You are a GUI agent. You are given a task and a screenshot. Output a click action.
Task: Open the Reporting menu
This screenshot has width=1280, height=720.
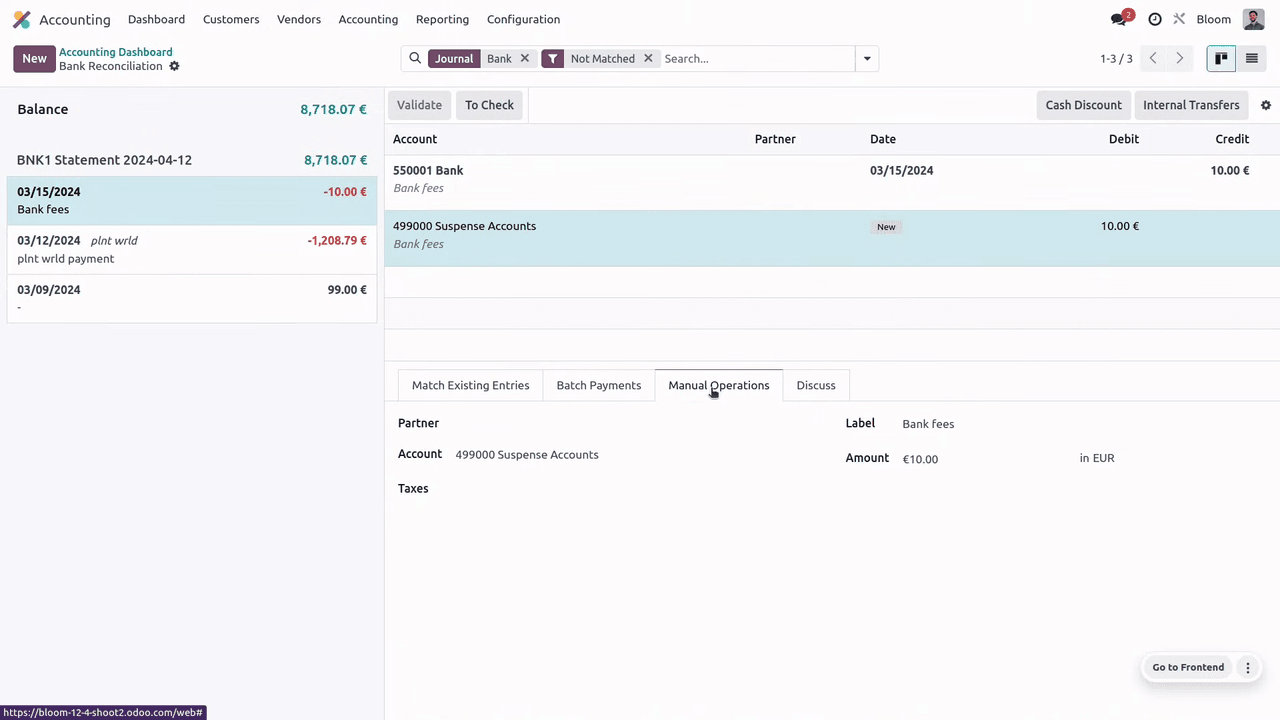tap(442, 19)
